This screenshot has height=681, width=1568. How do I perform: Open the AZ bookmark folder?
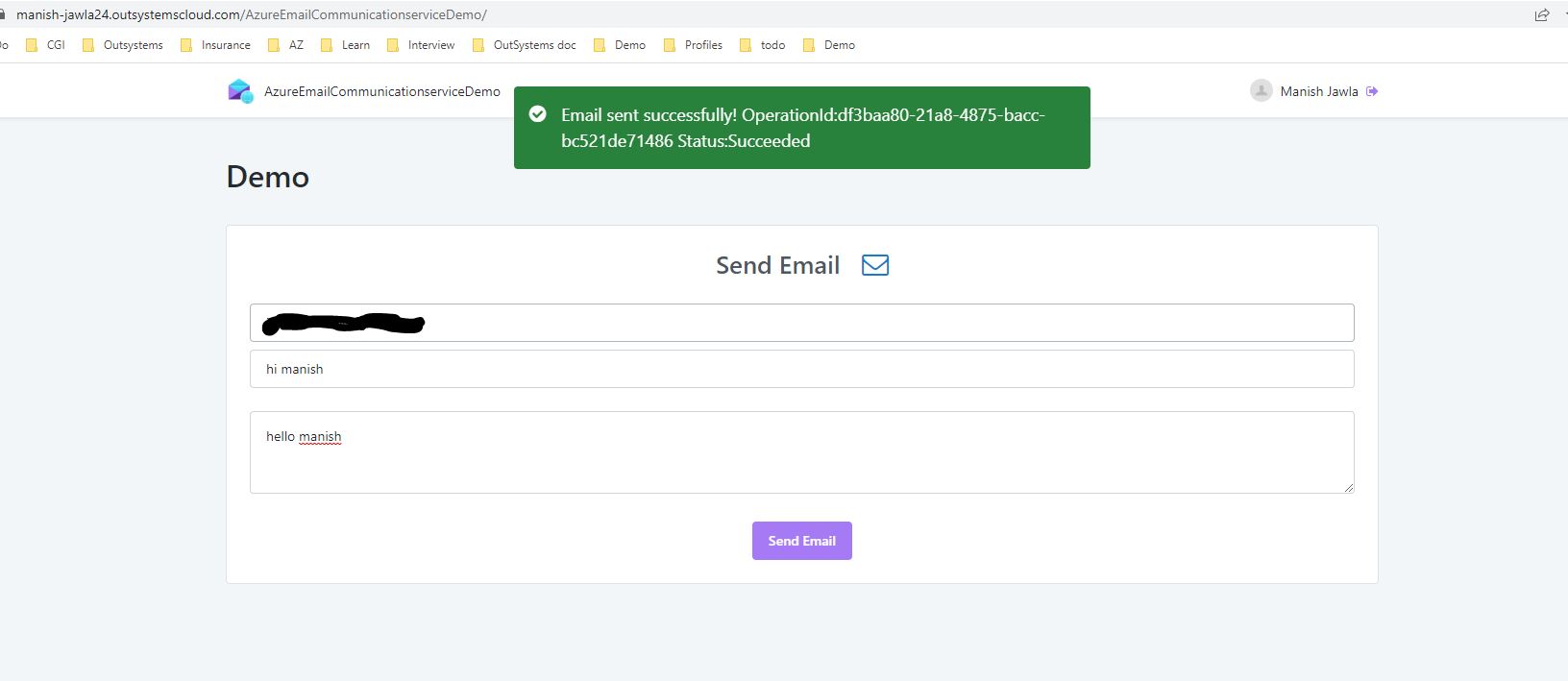[x=285, y=45]
